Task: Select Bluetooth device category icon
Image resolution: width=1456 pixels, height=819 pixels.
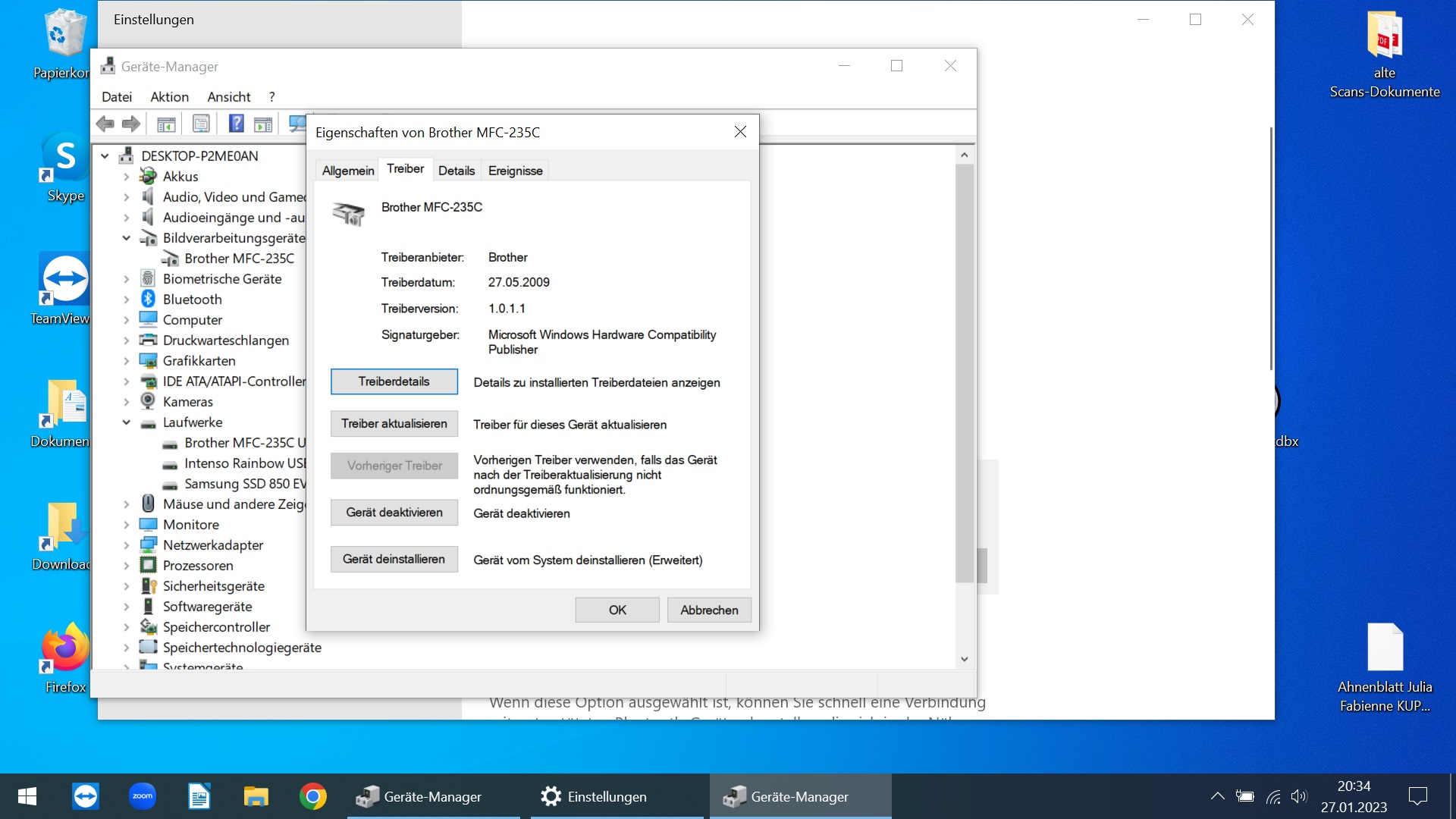Action: [x=149, y=300]
